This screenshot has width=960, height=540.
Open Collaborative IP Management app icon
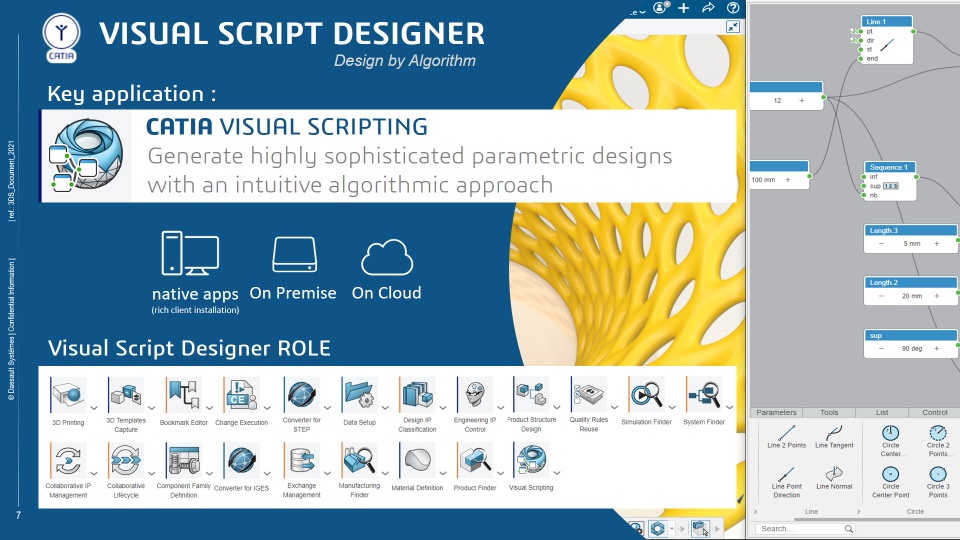tap(68, 460)
